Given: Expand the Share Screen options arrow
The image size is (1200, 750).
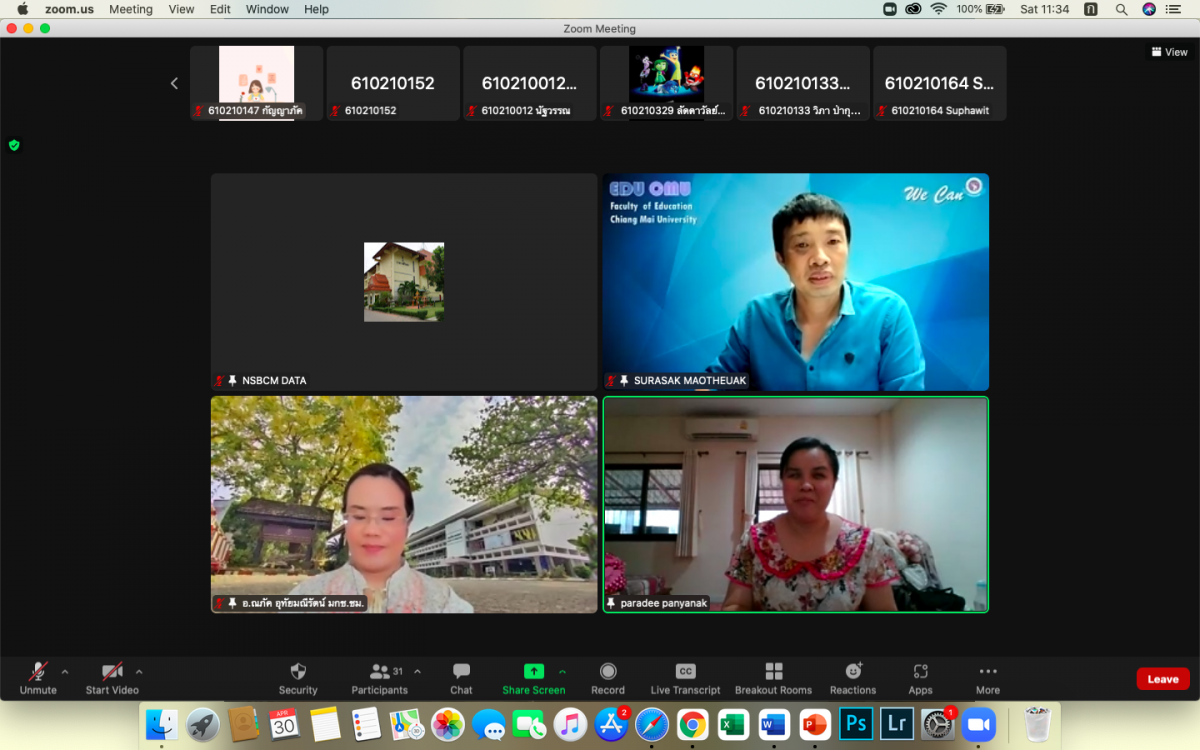Looking at the screenshot, I should [x=562, y=672].
